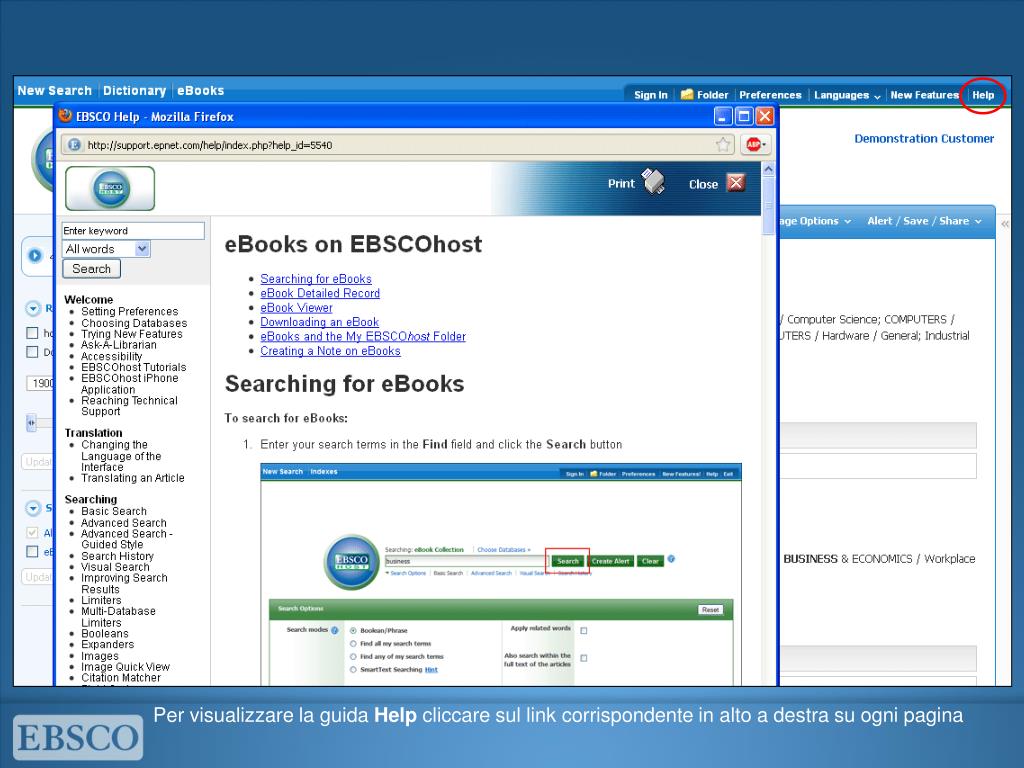Image resolution: width=1024 pixels, height=768 pixels.
Task: Bookmark page with the star icon
Action: pos(723,144)
